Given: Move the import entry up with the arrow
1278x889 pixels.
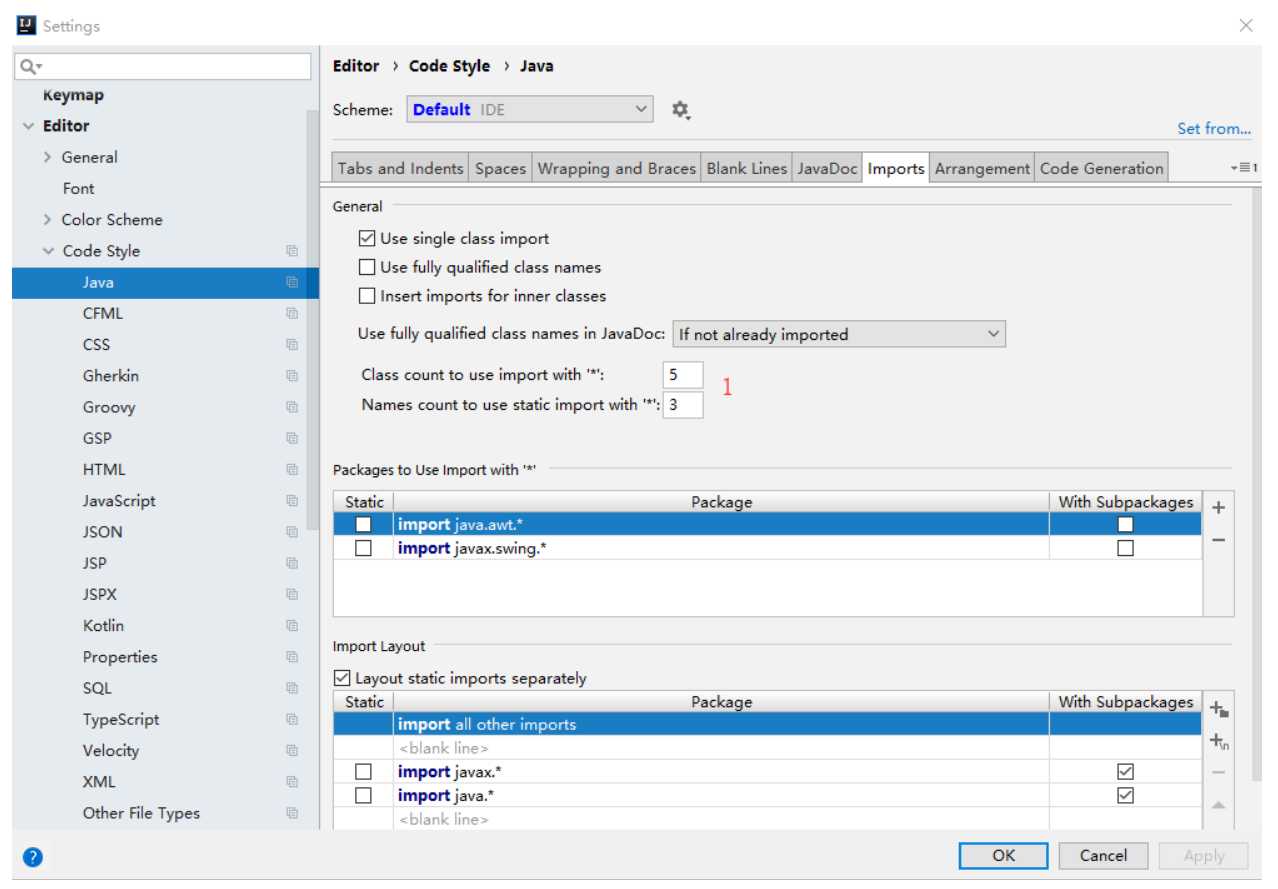Looking at the screenshot, I should tap(1218, 805).
